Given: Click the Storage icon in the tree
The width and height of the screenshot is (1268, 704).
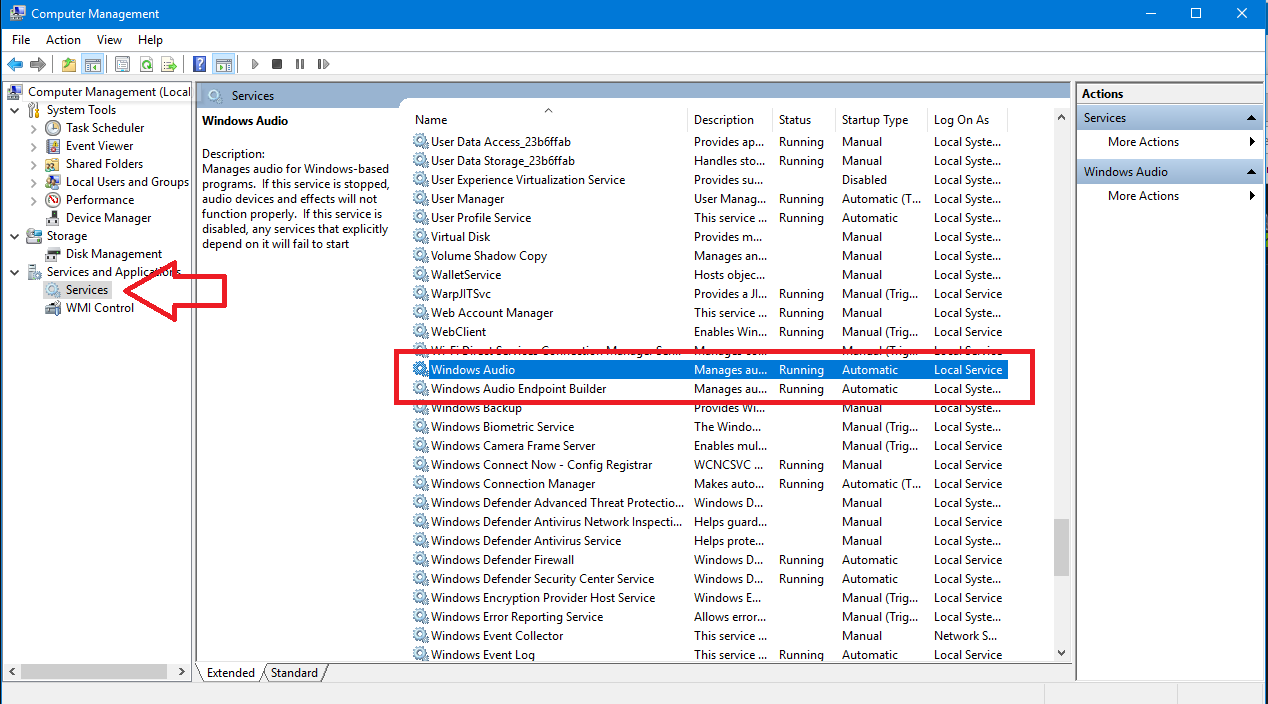Looking at the screenshot, I should click(x=34, y=236).
